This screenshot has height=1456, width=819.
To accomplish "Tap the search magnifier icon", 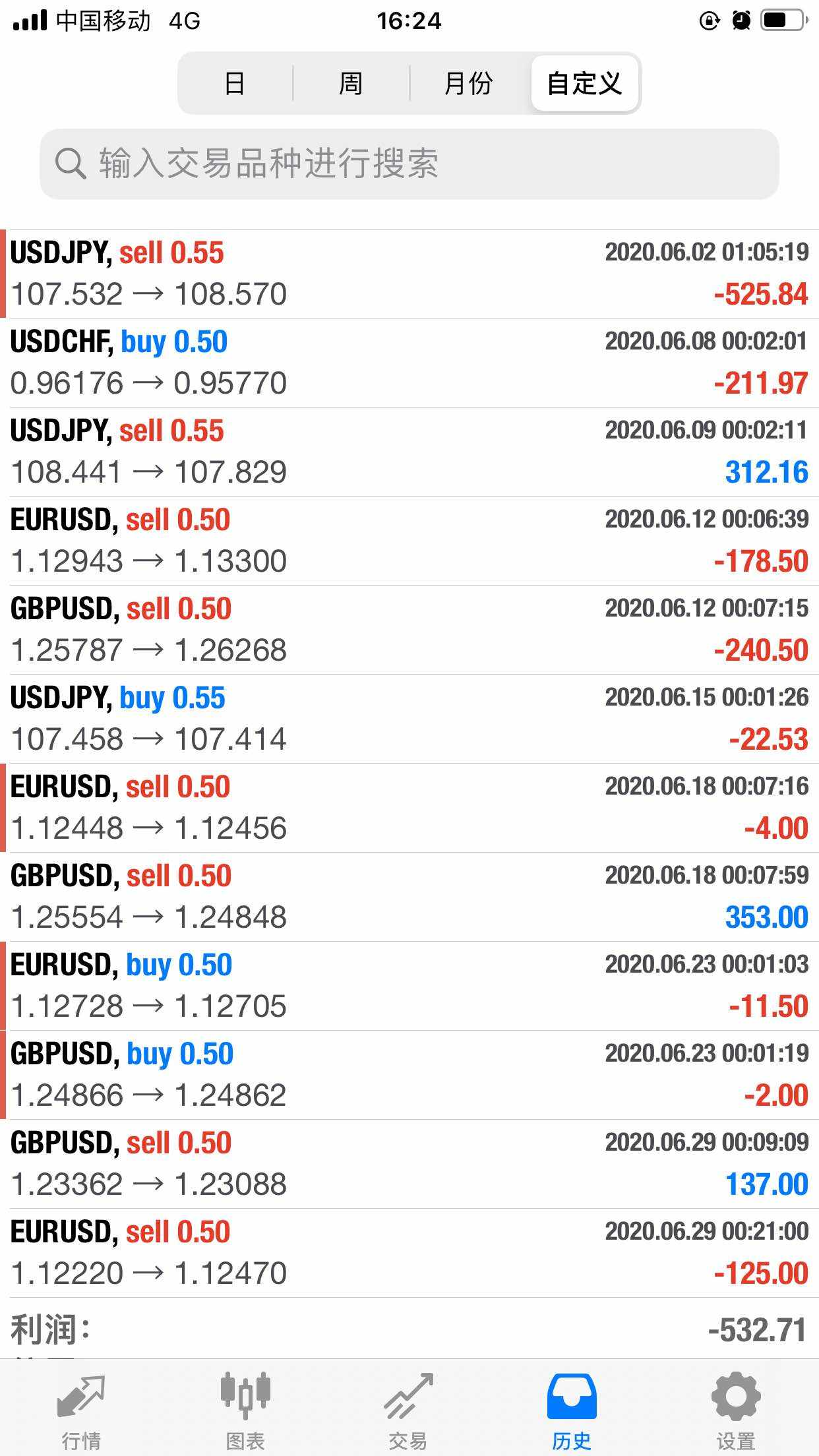I will click(x=70, y=163).
